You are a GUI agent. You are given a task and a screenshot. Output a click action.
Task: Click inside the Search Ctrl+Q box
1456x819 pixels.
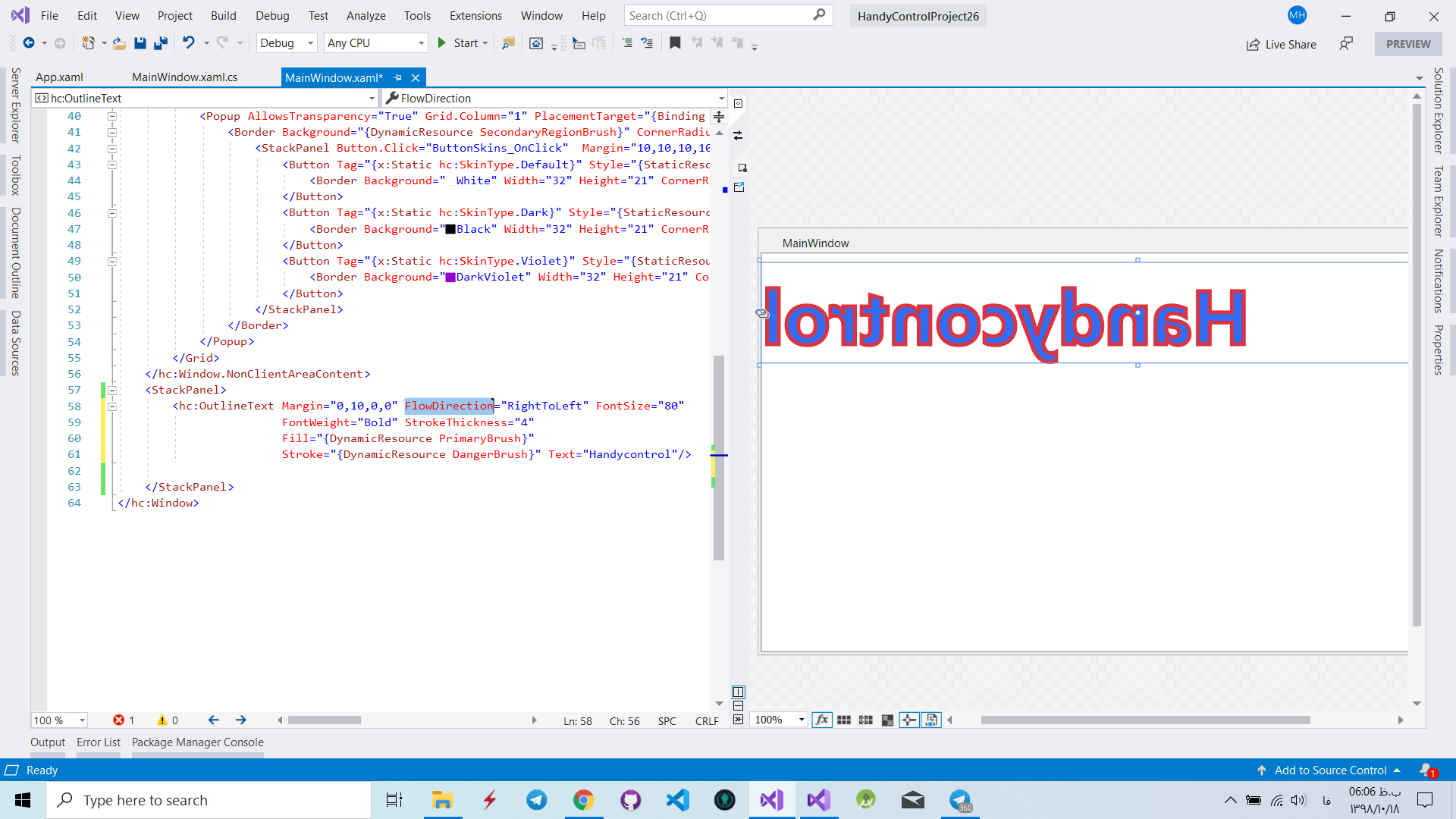[720, 15]
